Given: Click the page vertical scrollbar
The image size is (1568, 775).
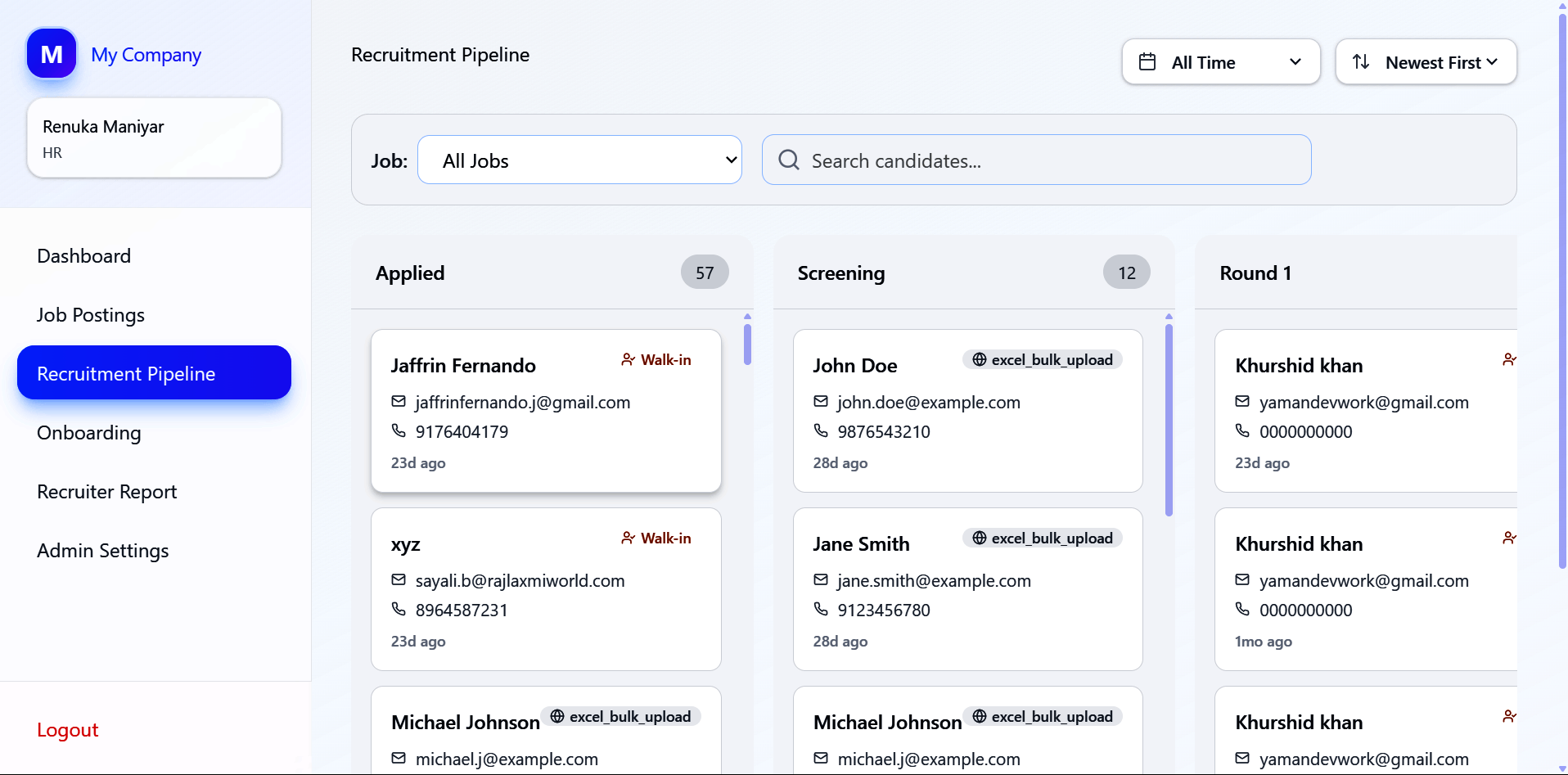Looking at the screenshot, I should [x=1562, y=291].
